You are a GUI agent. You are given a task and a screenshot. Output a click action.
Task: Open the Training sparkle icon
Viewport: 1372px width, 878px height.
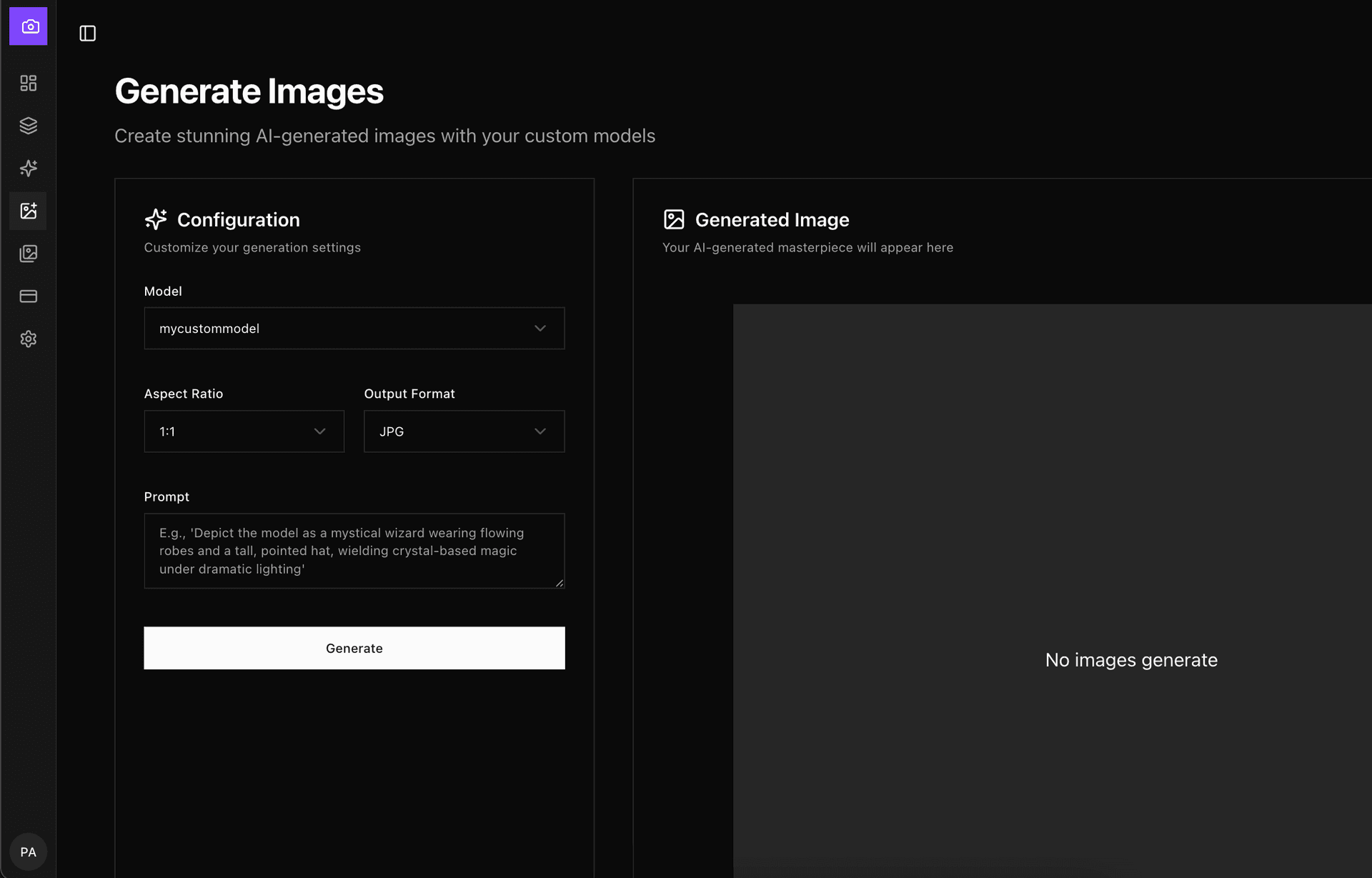pyautogui.click(x=29, y=169)
